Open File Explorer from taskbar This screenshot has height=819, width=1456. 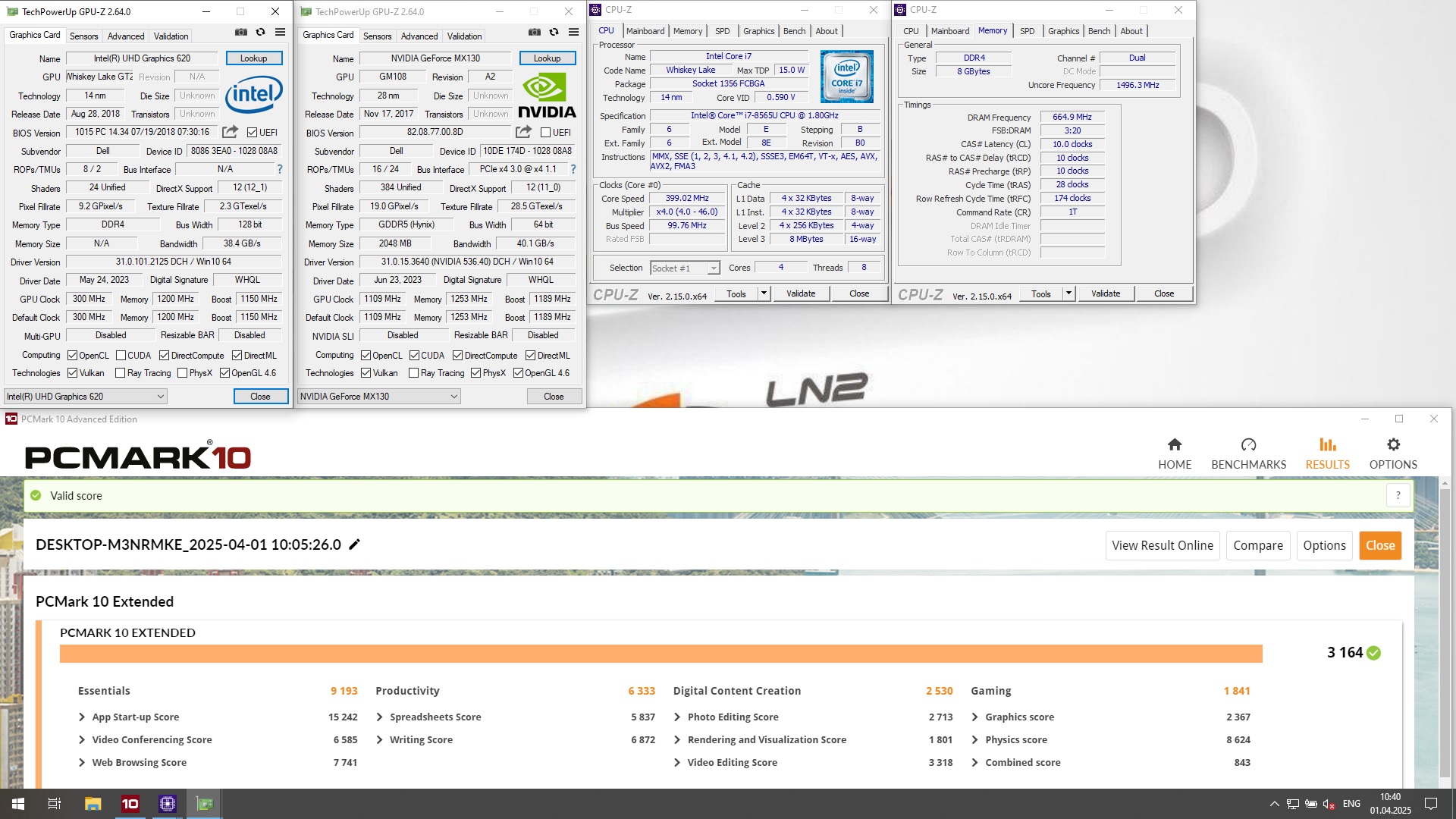click(x=93, y=803)
